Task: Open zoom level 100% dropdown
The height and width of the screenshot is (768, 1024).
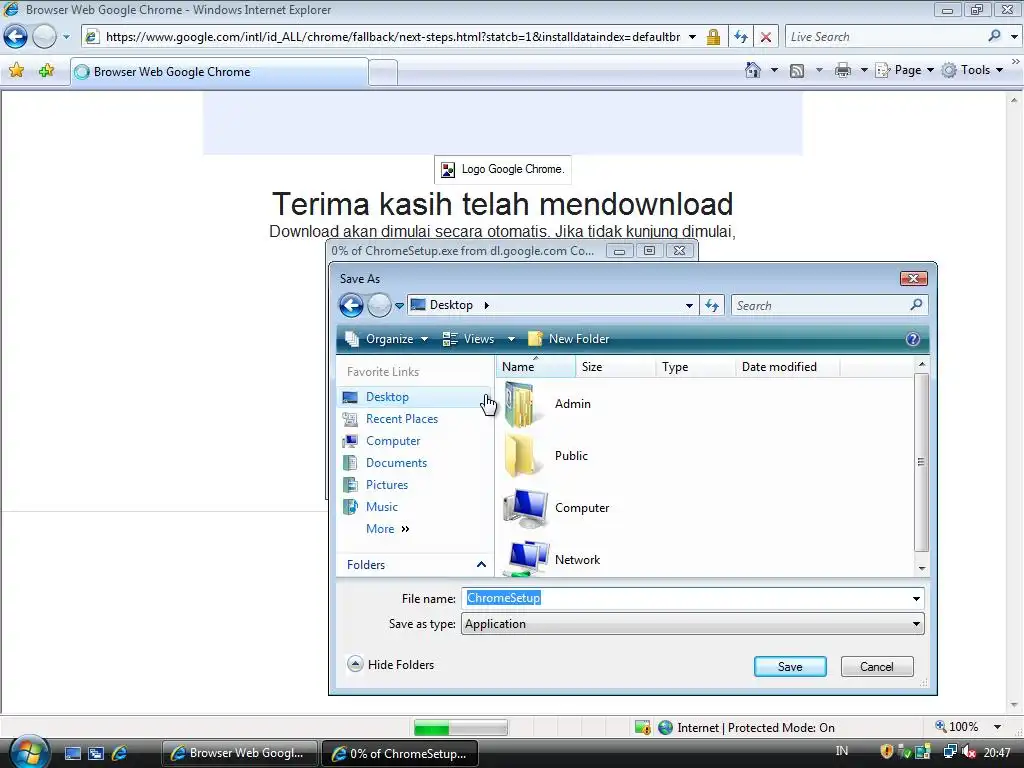Action: pyautogui.click(x=997, y=727)
